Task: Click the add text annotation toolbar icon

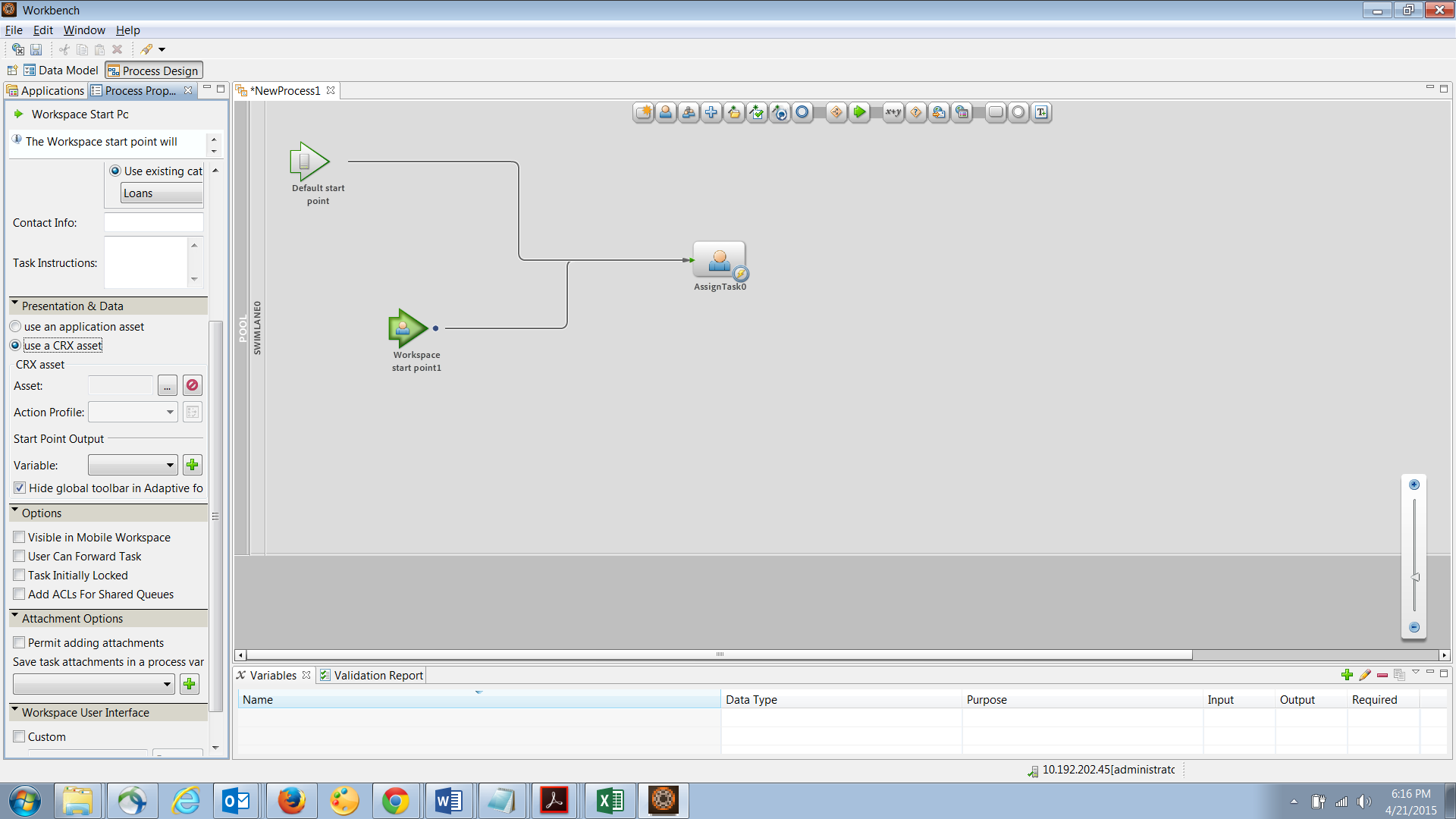Action: tap(1041, 112)
